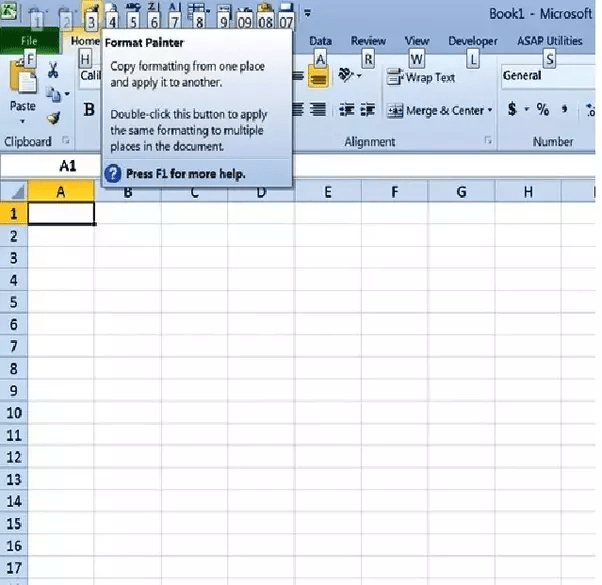The width and height of the screenshot is (602, 585).
Task: Toggle Bold formatting
Action: [89, 110]
